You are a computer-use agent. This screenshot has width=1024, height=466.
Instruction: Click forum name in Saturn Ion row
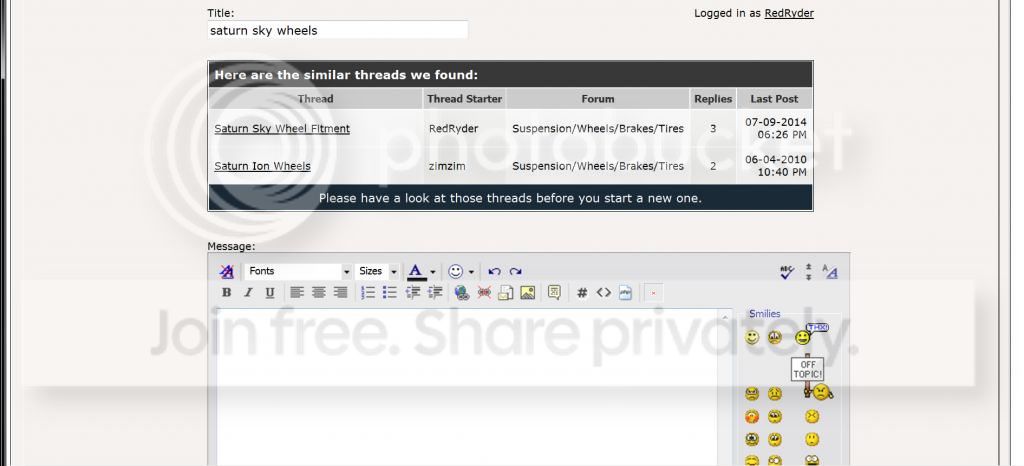tap(598, 166)
